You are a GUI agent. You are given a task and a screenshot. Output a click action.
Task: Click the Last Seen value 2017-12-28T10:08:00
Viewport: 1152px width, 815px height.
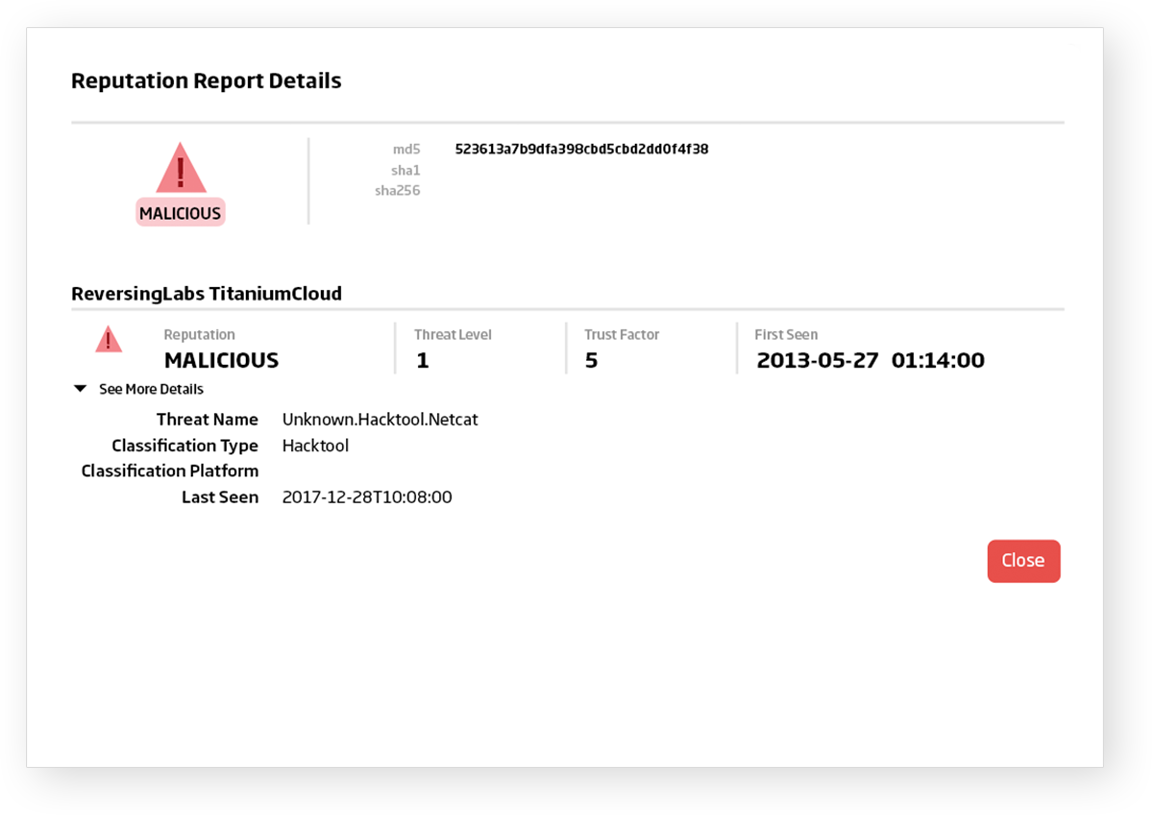click(x=367, y=497)
